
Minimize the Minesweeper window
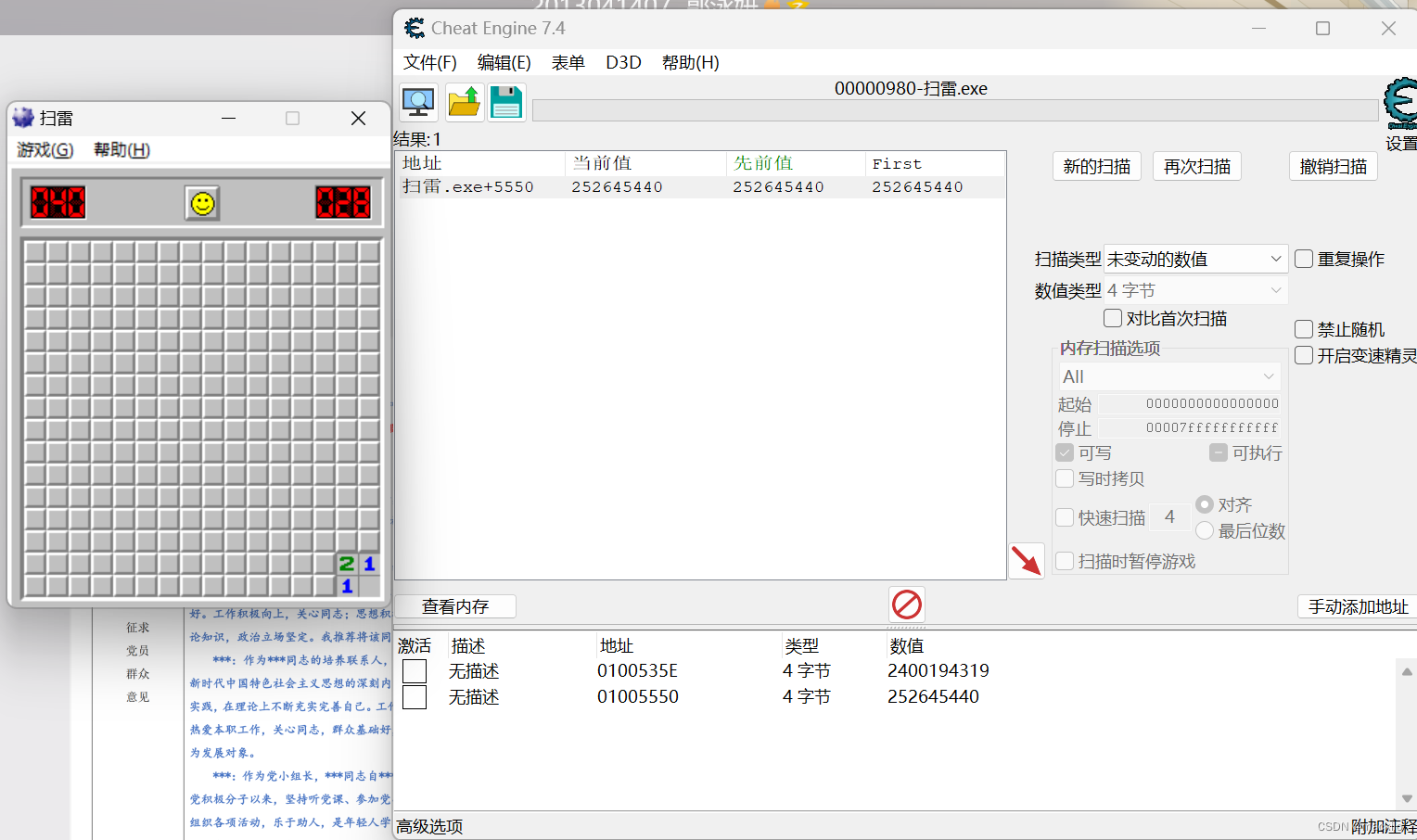tap(229, 119)
